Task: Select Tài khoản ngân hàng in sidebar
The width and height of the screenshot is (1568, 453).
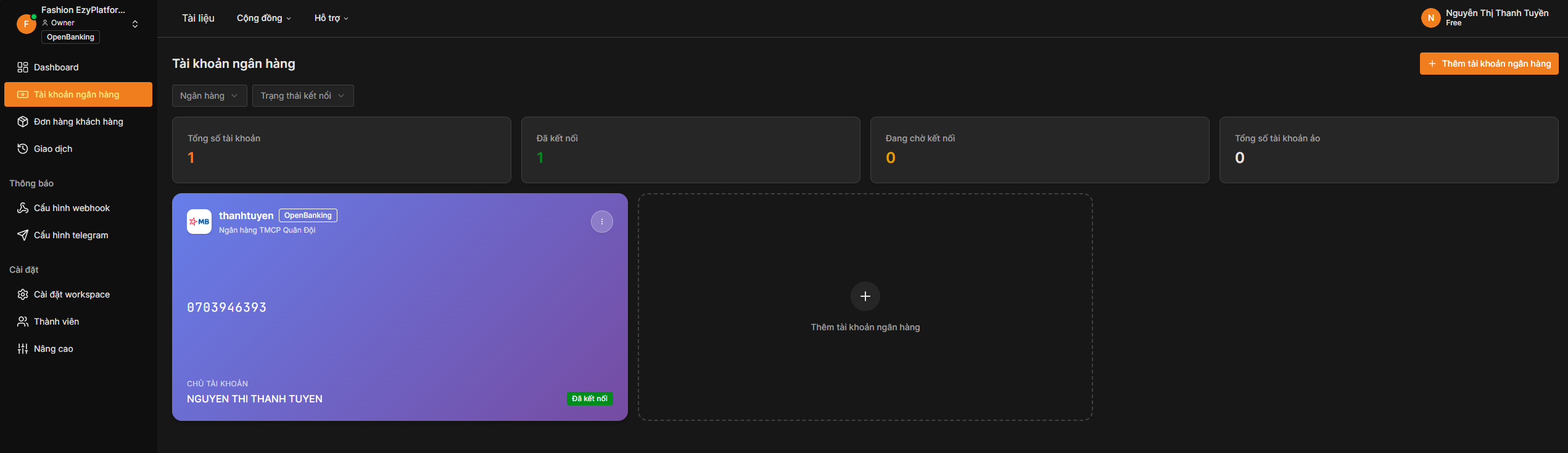Action: coord(78,94)
